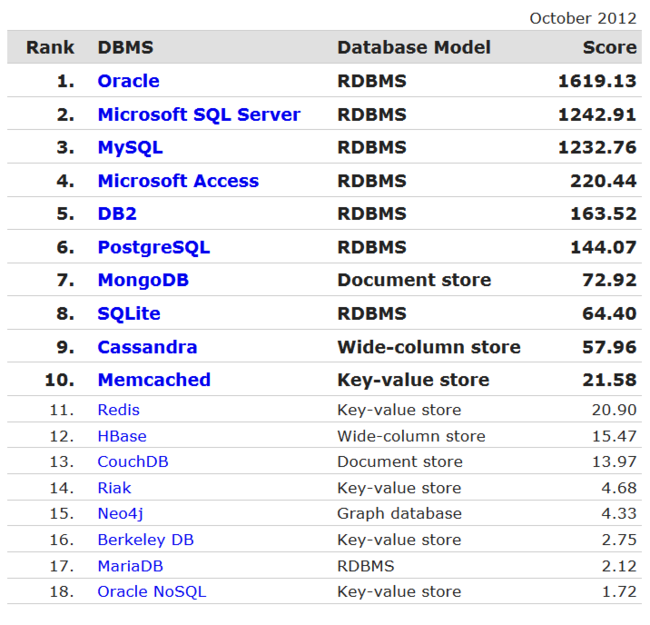
Task: Follow the MySQL link
Action: tap(130, 148)
